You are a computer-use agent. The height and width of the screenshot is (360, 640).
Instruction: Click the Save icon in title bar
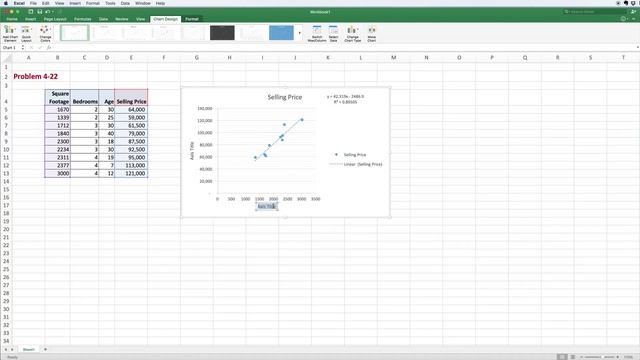[x=40, y=12]
